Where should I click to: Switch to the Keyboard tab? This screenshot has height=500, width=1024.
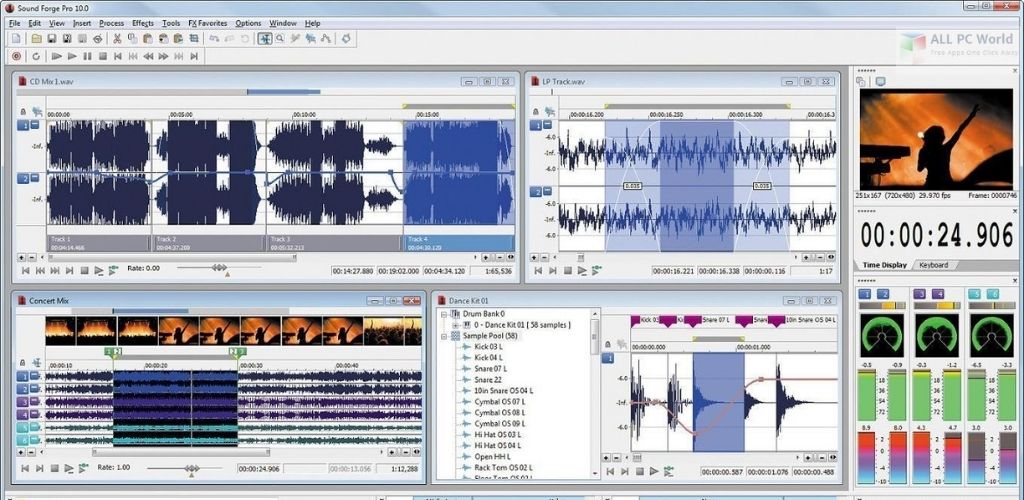(x=934, y=265)
